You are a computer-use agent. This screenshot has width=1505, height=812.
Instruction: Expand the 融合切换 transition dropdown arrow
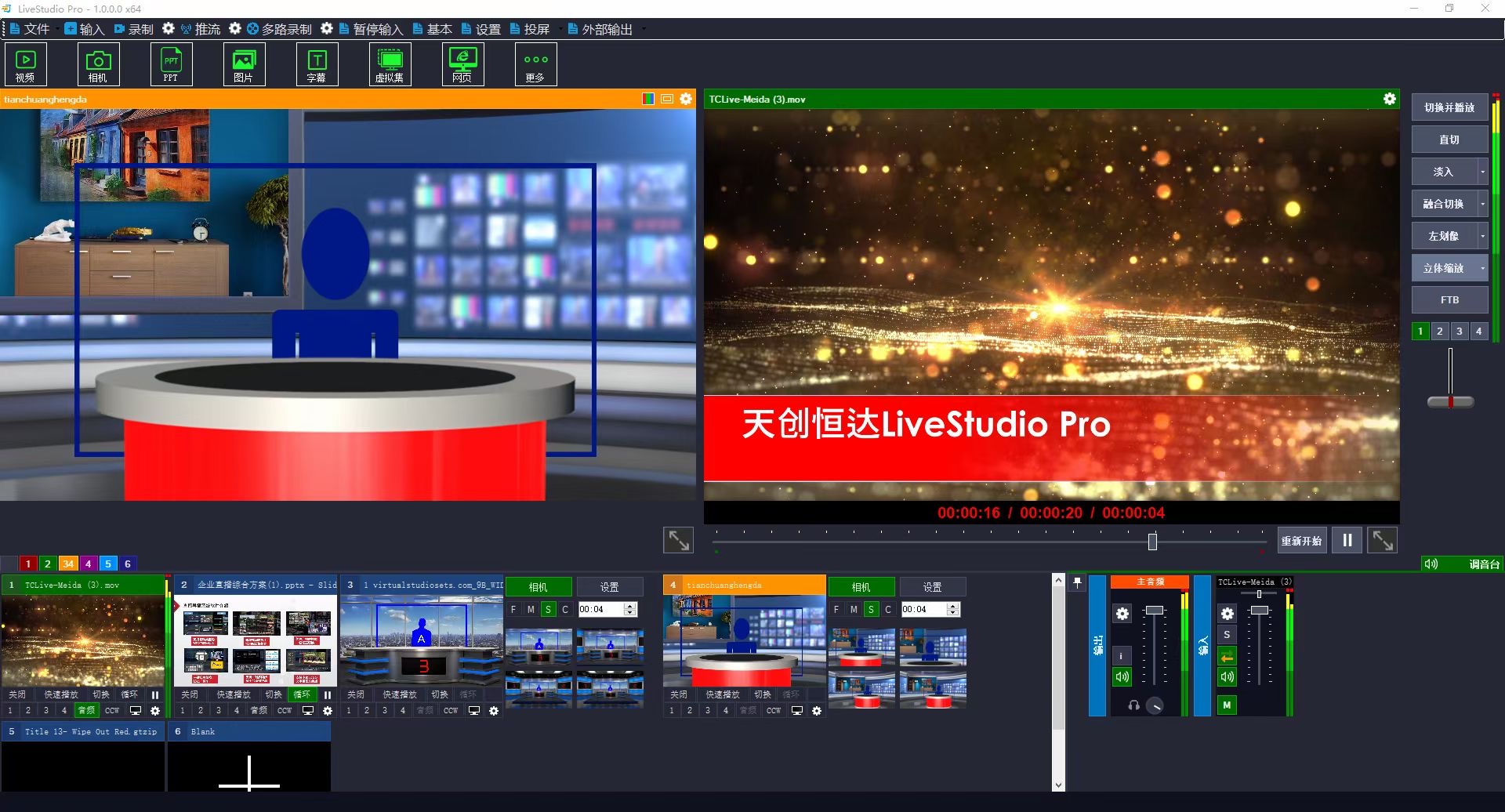coord(1482,204)
